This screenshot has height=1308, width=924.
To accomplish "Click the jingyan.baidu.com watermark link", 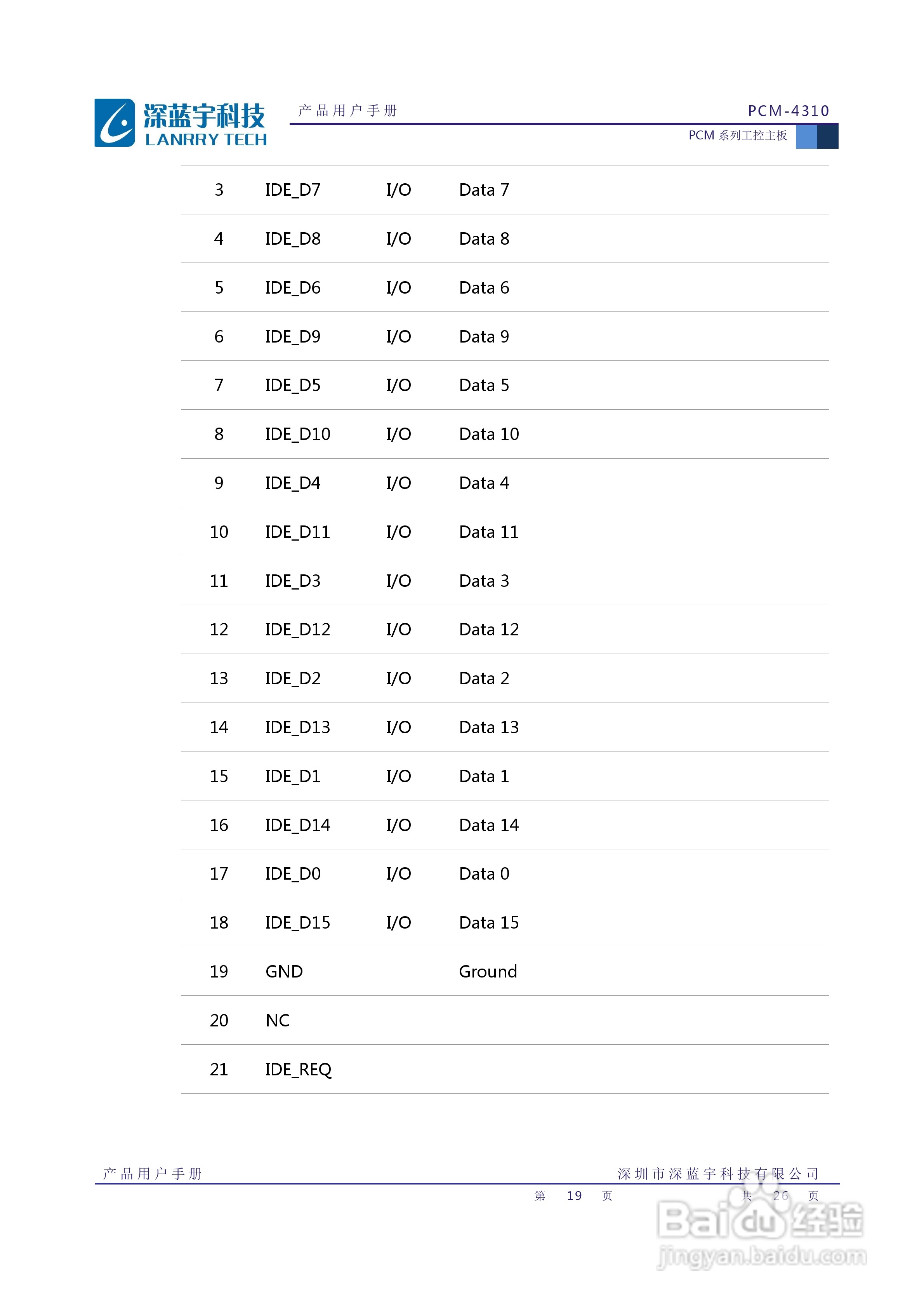I will 762,1256.
